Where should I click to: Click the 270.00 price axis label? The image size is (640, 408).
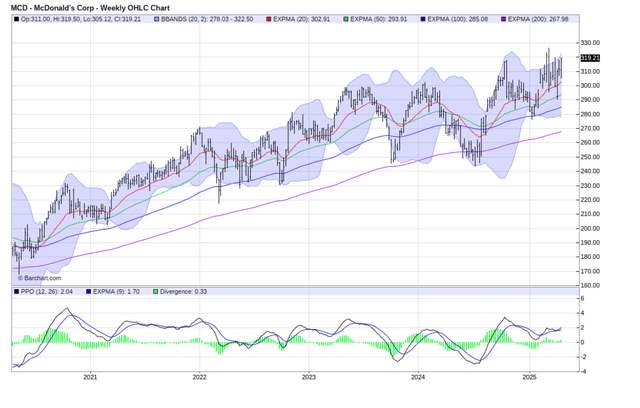(590, 129)
